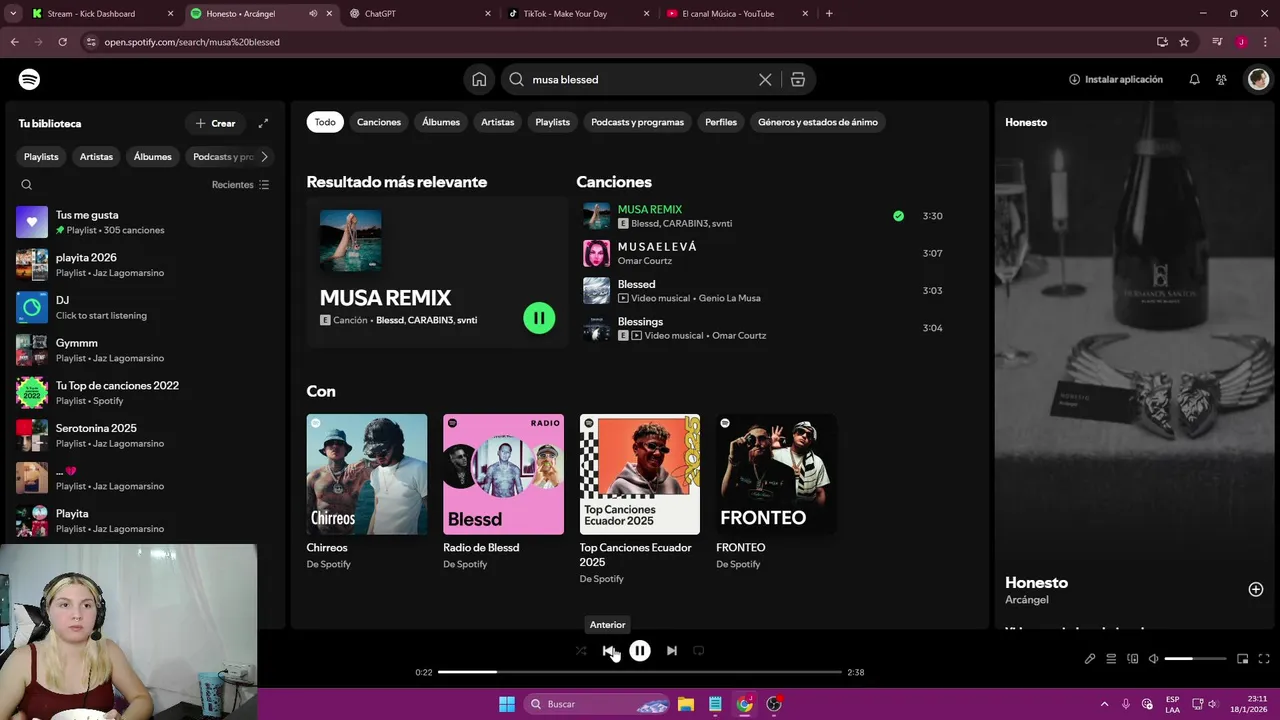Open the Tus me gusta playlist

(x=145, y=222)
